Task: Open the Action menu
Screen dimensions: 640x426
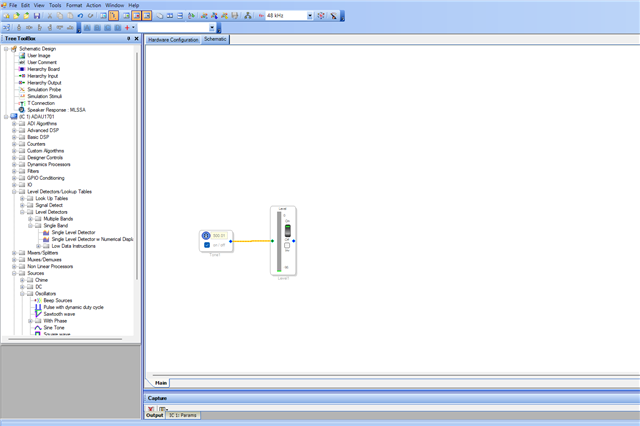Action: tap(93, 5)
